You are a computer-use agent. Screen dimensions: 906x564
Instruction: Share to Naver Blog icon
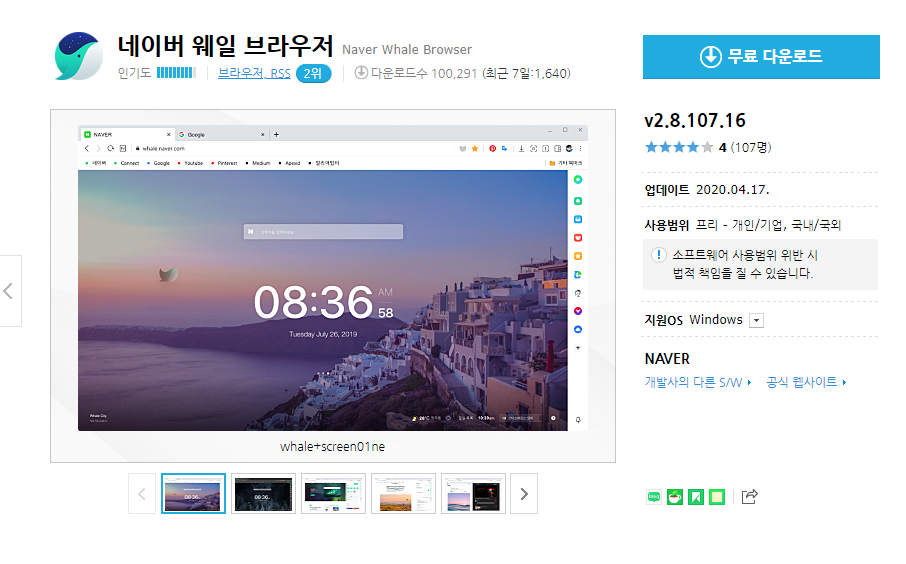(x=653, y=497)
